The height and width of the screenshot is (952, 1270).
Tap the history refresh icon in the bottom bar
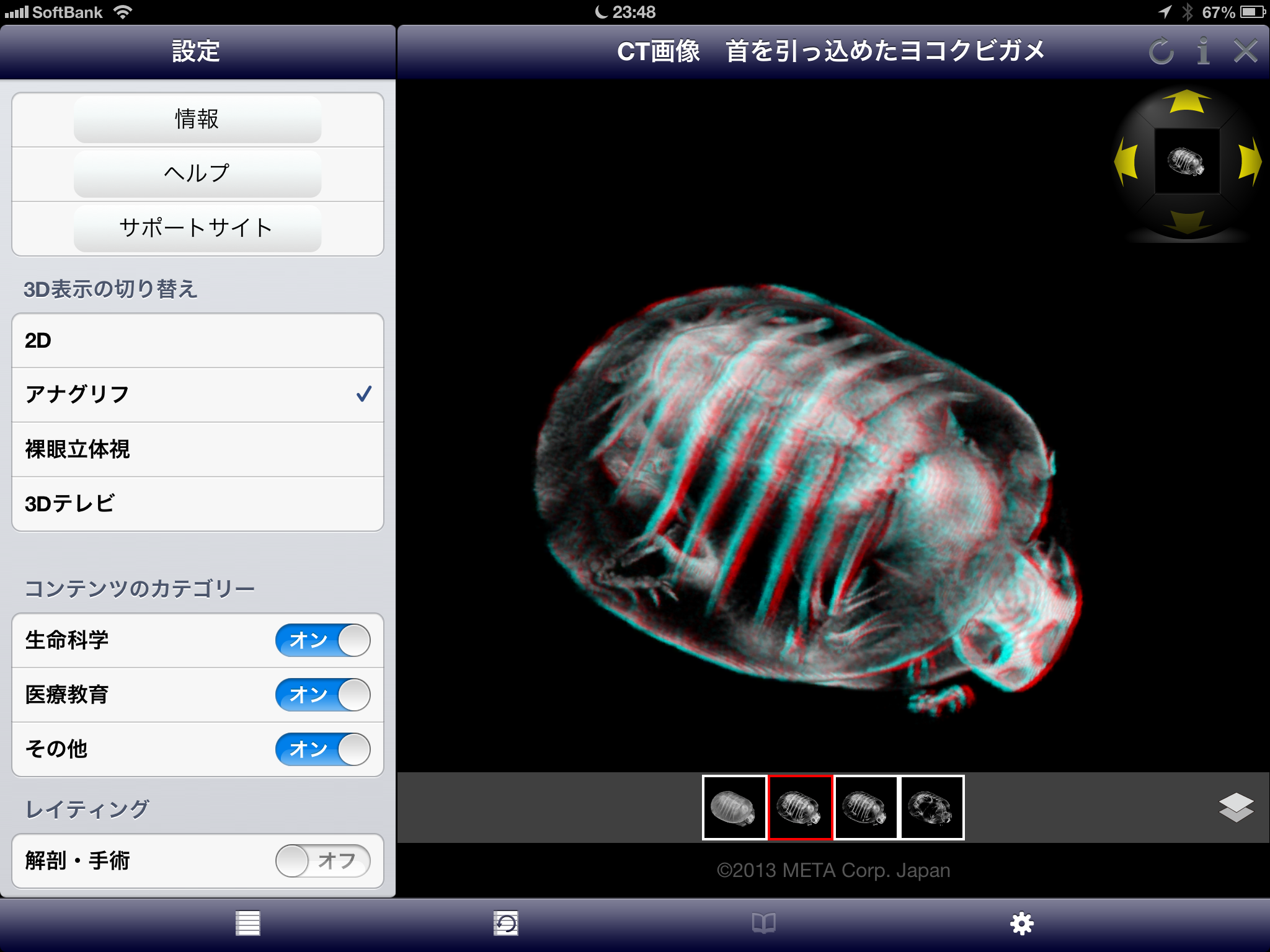click(x=505, y=923)
